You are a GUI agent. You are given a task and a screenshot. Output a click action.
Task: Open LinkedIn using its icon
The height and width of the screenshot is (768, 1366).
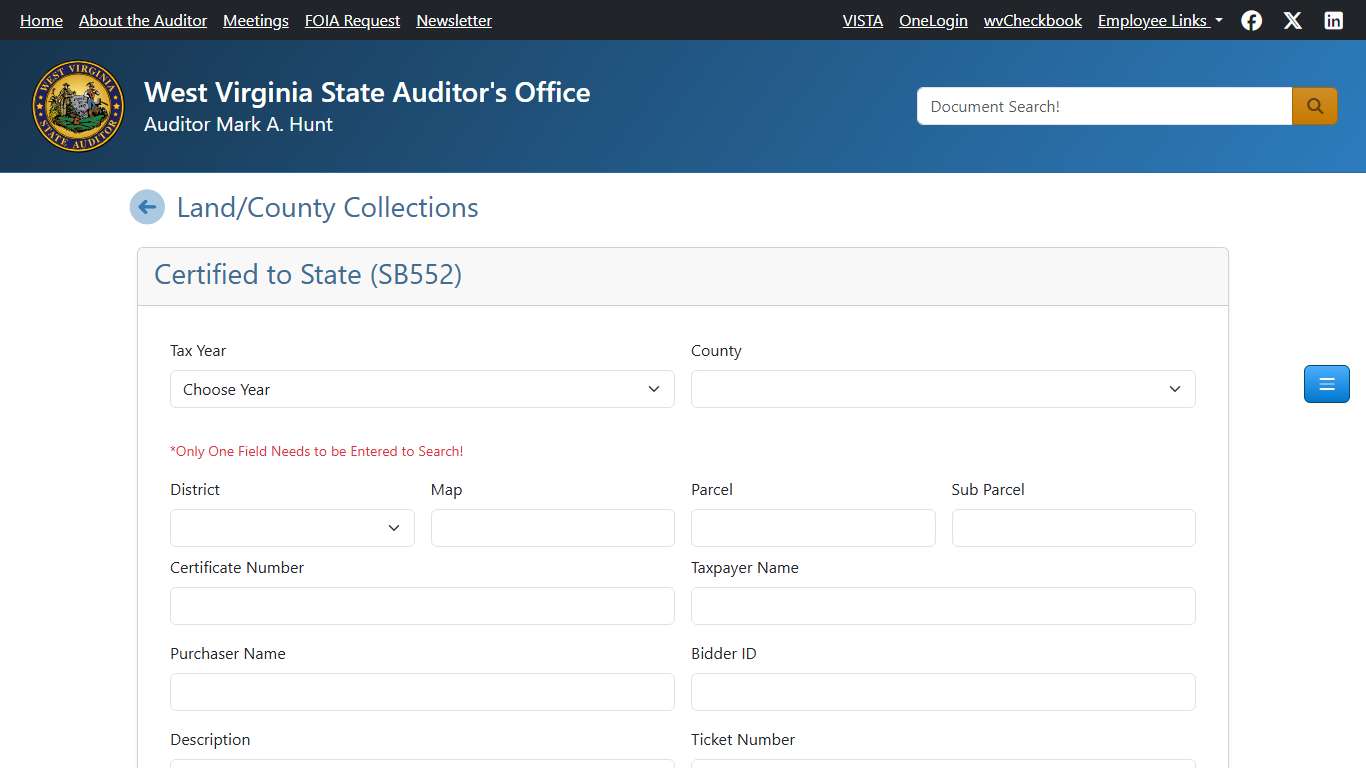(1334, 20)
